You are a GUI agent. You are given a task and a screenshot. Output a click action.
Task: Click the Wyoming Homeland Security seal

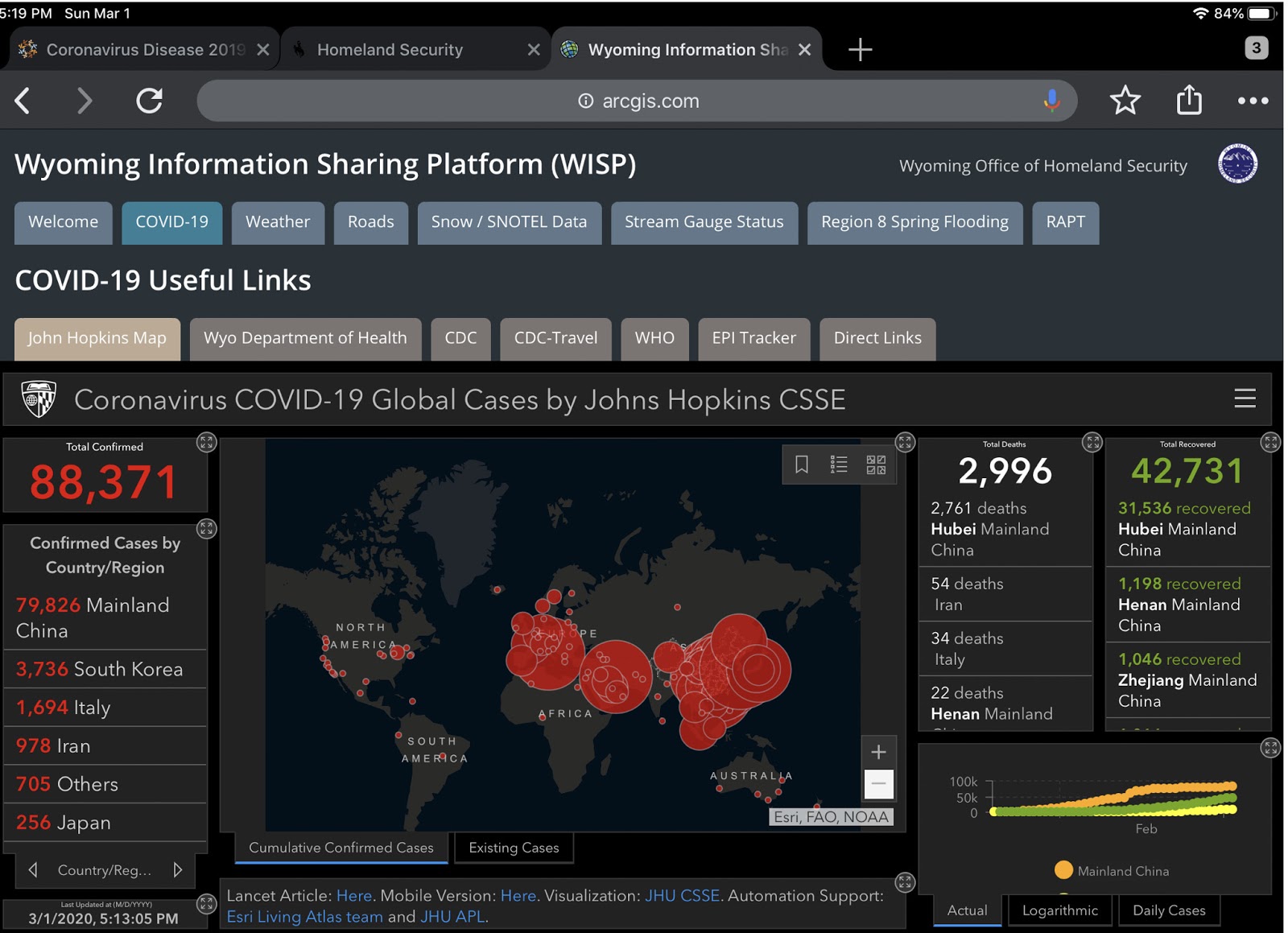click(1237, 163)
